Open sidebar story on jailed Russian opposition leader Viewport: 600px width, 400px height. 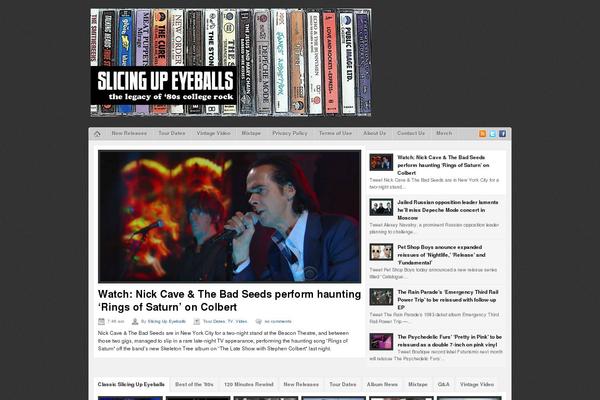[448, 210]
